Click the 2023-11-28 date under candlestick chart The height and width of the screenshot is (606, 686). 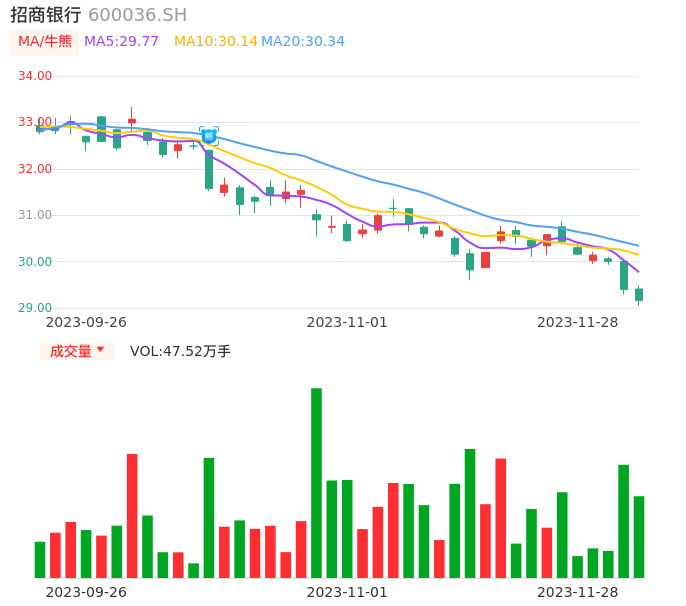click(578, 322)
